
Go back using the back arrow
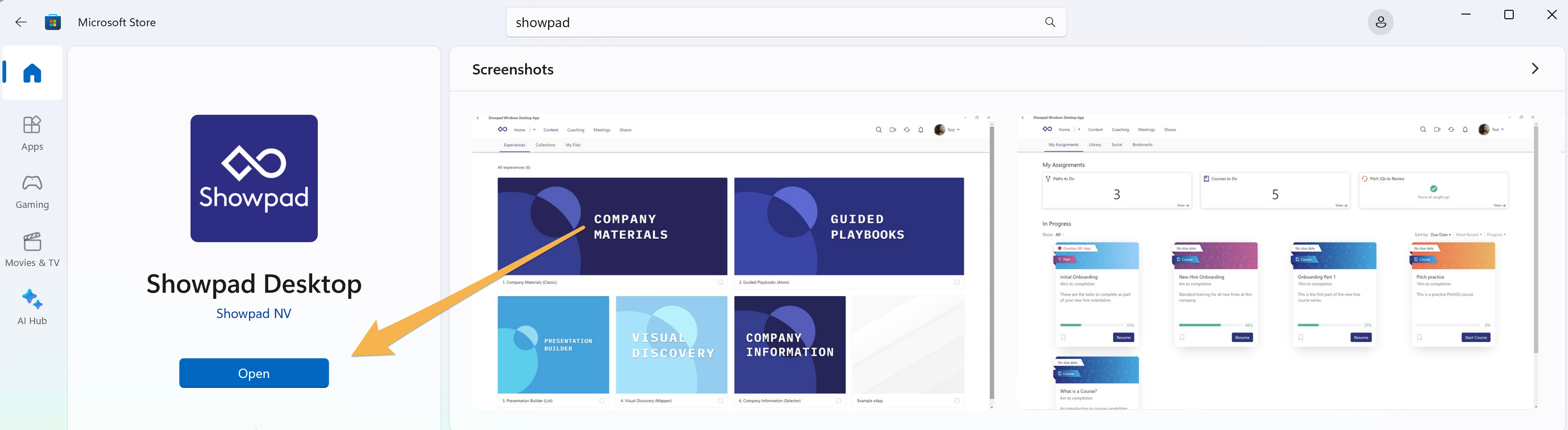[x=21, y=22]
